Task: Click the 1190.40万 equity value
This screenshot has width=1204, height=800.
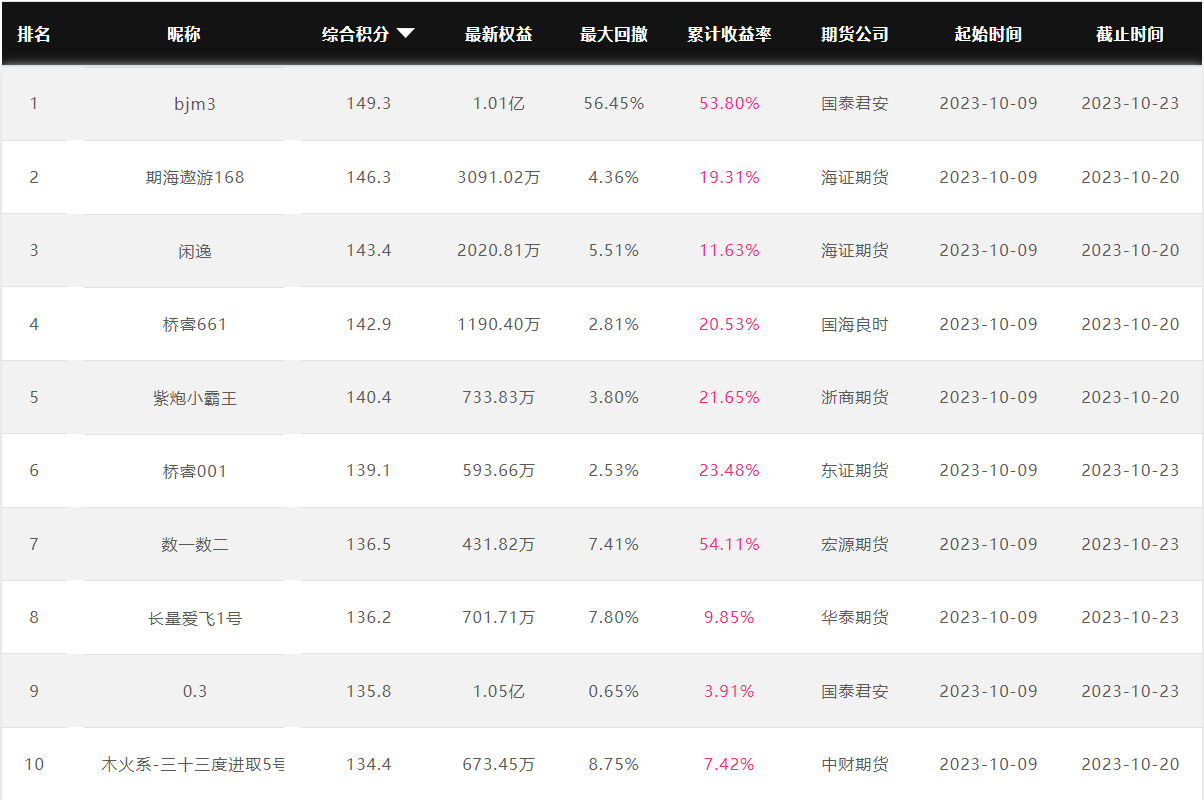Action: point(498,324)
